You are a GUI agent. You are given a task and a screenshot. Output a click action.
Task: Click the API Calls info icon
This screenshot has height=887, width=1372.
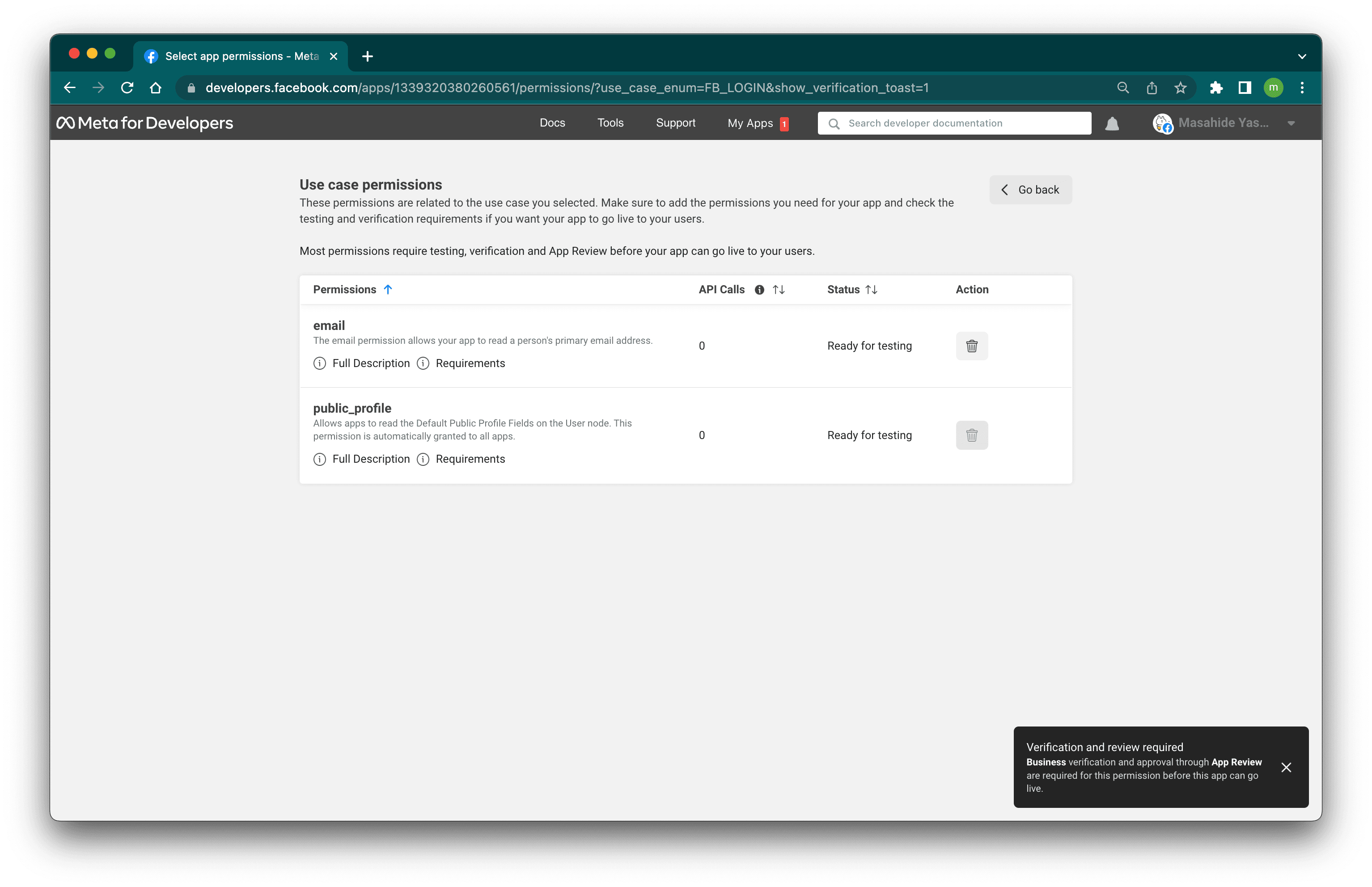tap(759, 290)
